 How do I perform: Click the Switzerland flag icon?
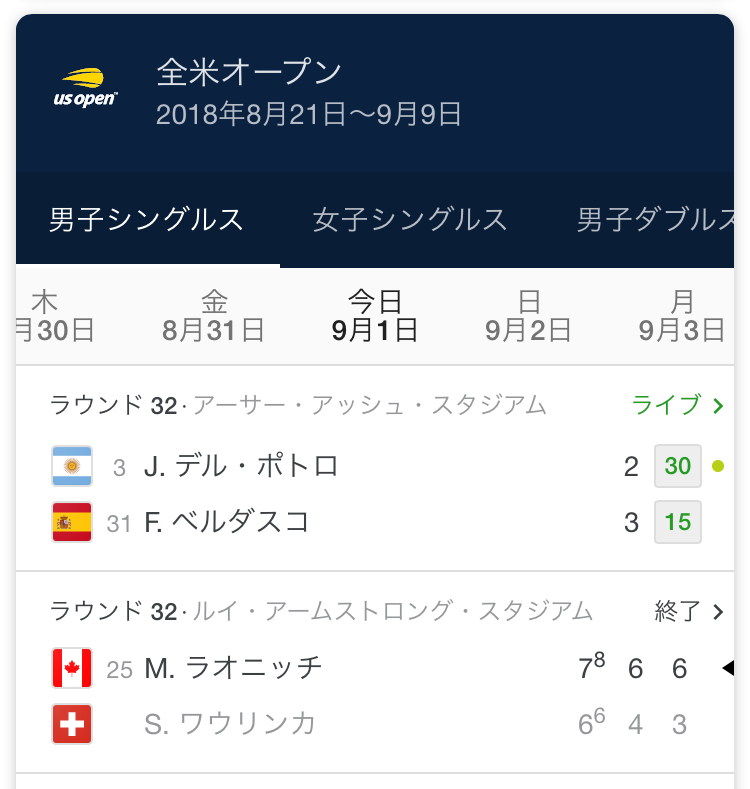pyautogui.click(x=72, y=724)
